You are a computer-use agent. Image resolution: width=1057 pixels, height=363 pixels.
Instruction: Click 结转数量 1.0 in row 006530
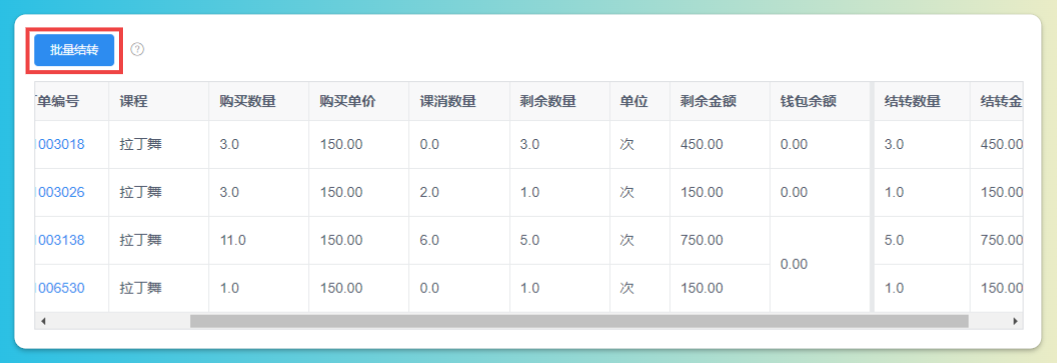click(x=895, y=288)
